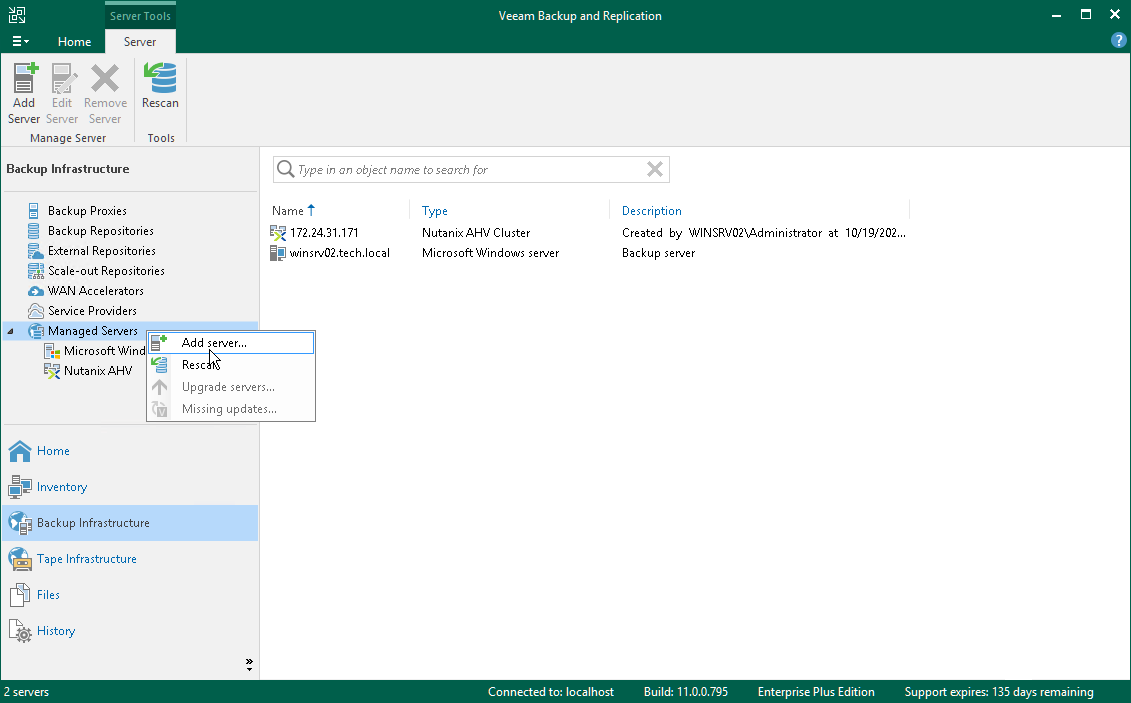Click the WAN Accelerators icon
The image size is (1131, 703).
pos(35,291)
